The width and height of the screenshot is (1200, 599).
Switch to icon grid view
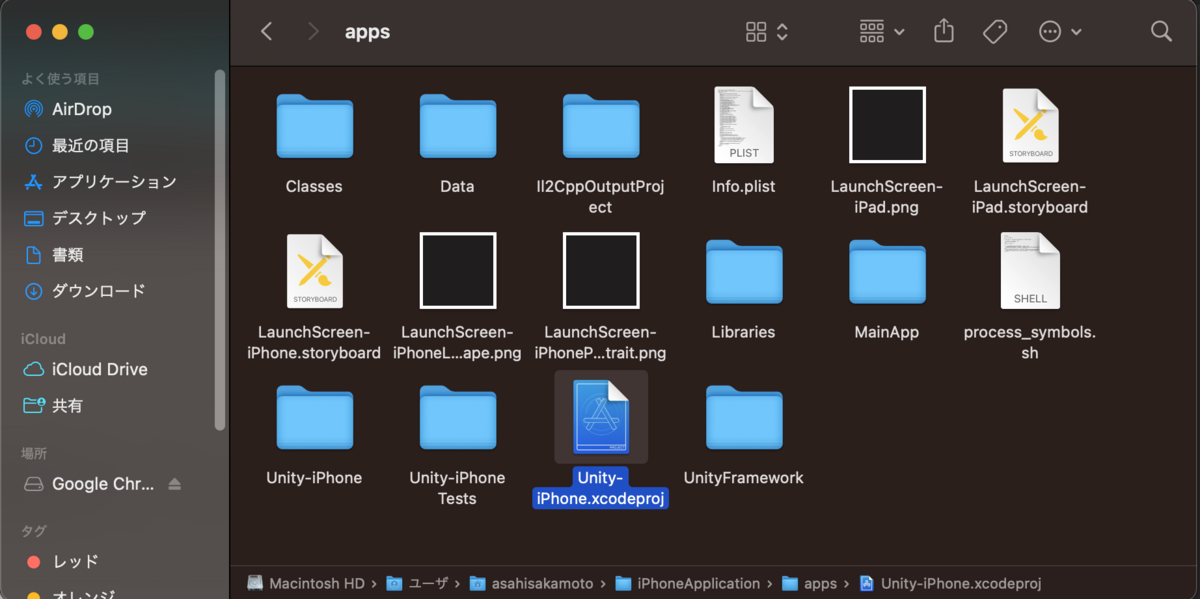click(757, 31)
